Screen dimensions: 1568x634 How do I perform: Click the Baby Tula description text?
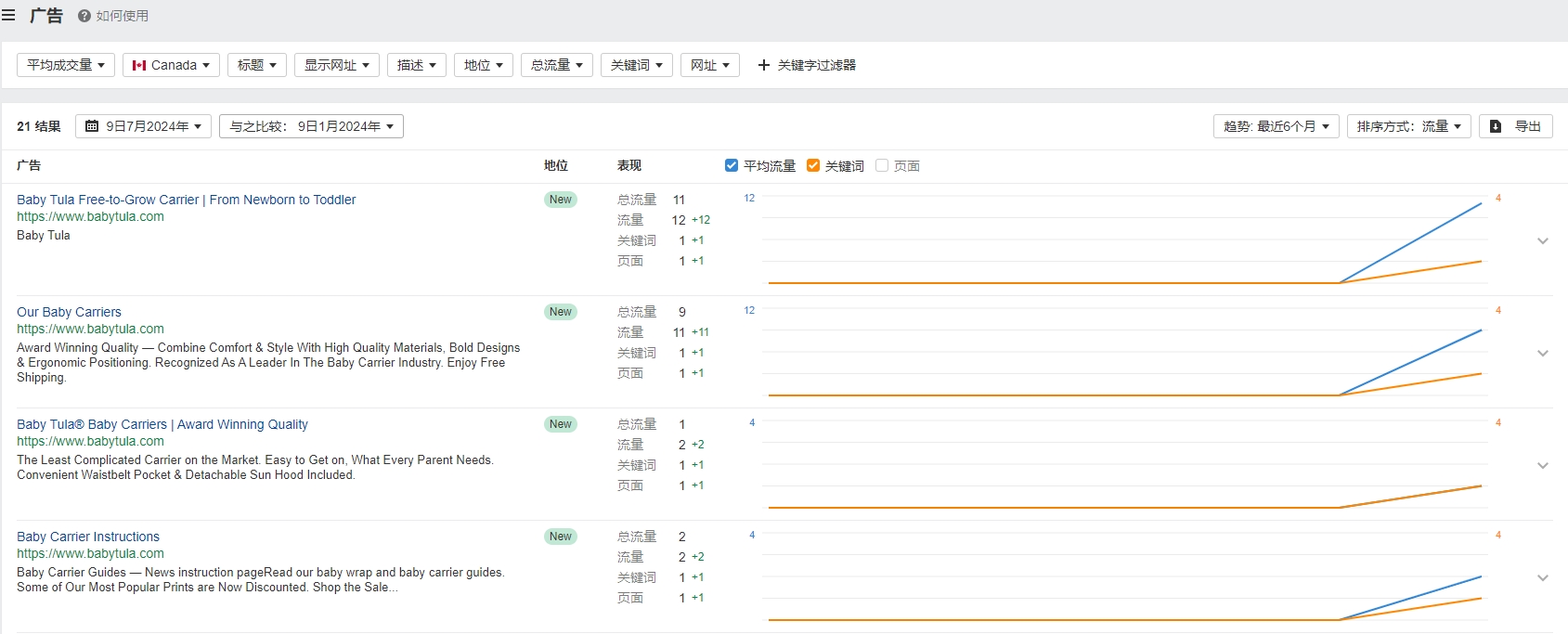click(x=44, y=235)
